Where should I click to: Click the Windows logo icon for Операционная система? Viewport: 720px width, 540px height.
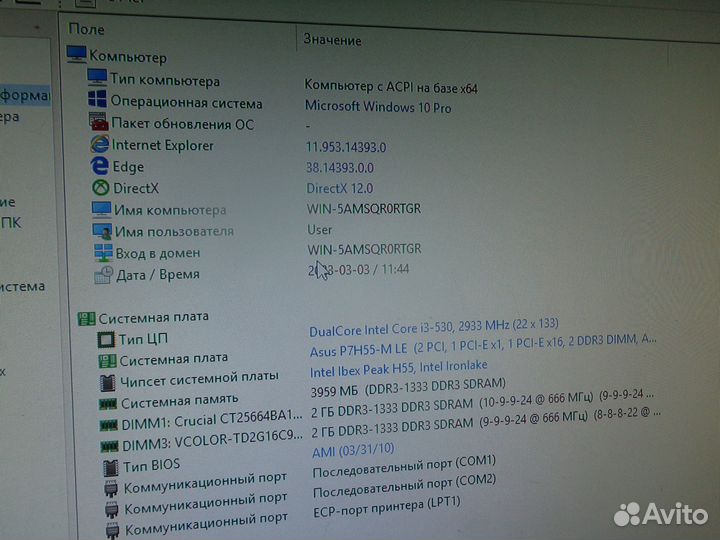coord(97,99)
